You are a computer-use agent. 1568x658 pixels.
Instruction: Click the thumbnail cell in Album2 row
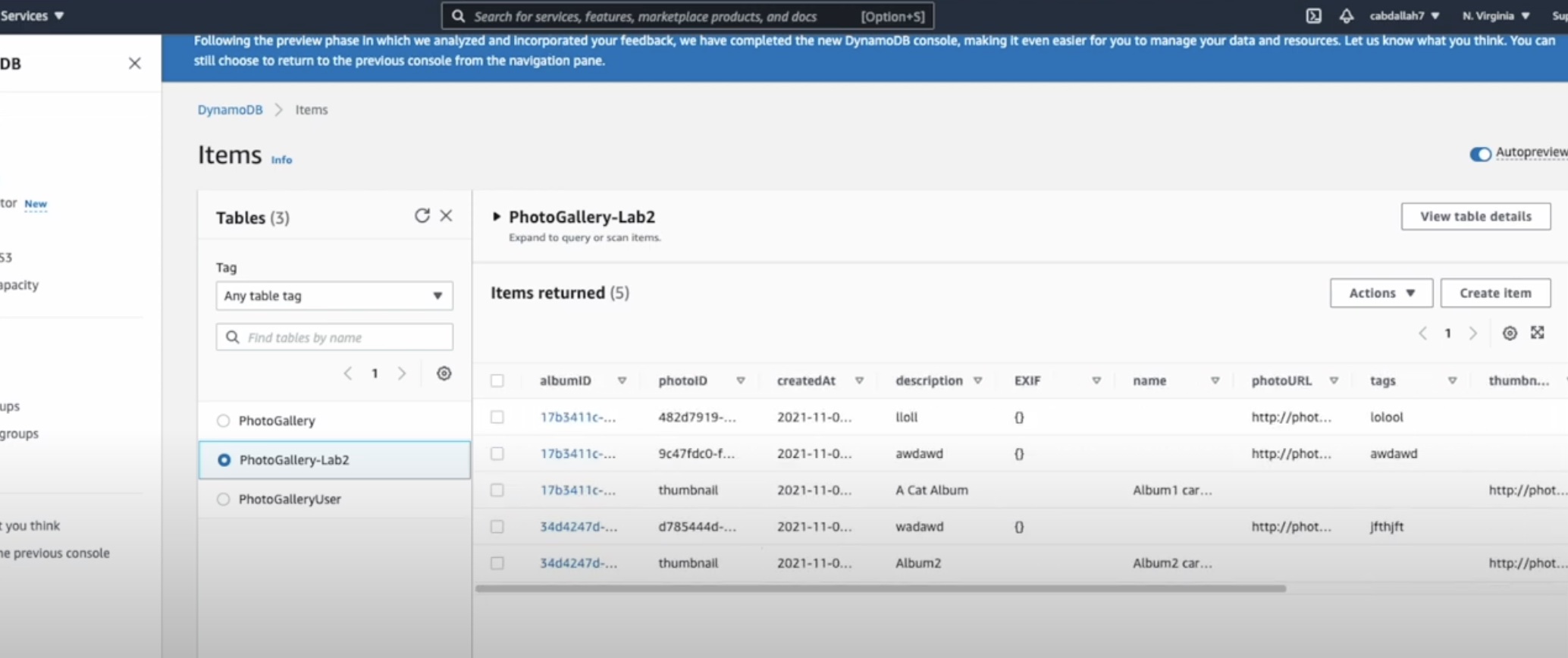click(x=688, y=563)
